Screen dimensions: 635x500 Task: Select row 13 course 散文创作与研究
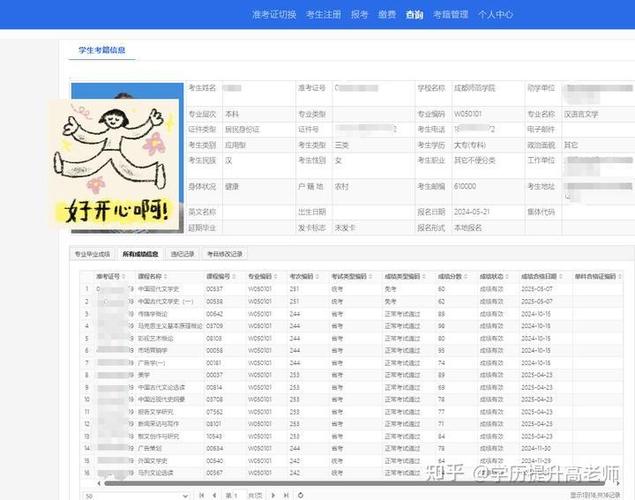pos(158,436)
